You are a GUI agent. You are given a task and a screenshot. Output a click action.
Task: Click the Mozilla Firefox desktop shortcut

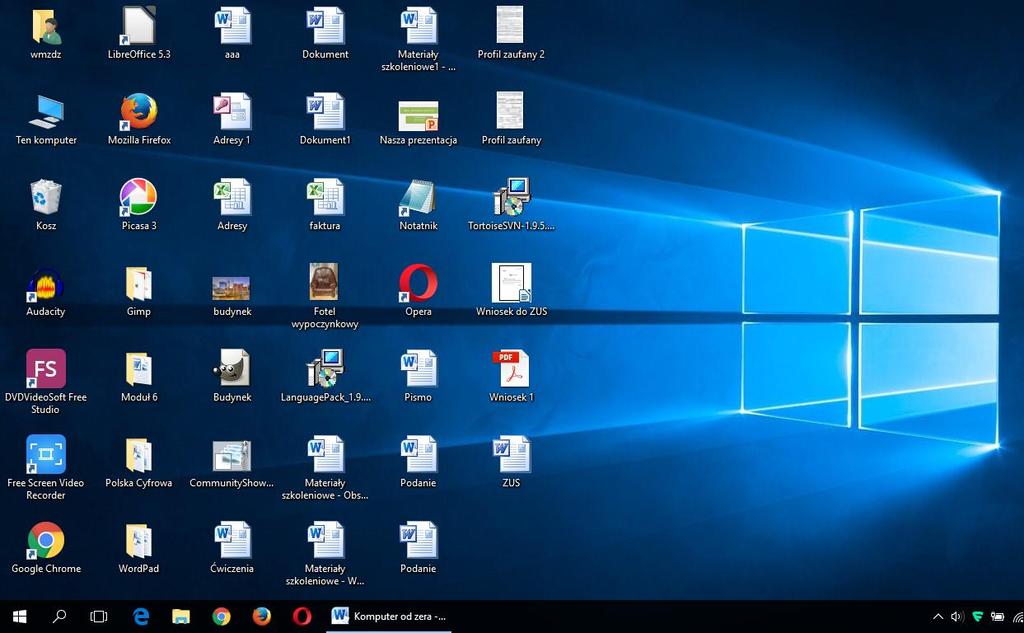tap(138, 112)
